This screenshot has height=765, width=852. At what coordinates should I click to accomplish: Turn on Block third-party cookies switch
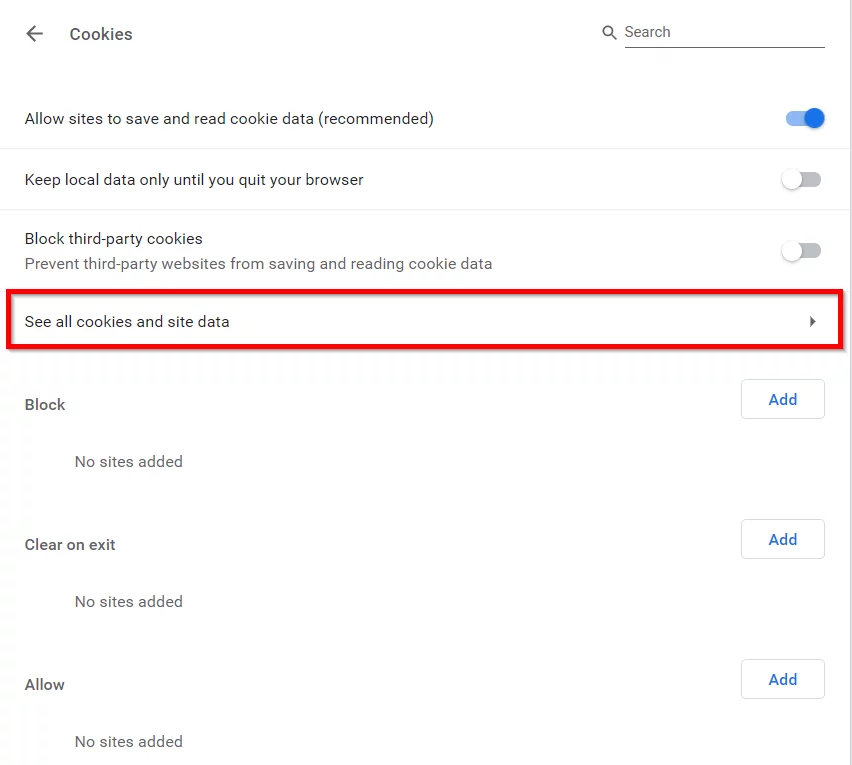click(801, 251)
